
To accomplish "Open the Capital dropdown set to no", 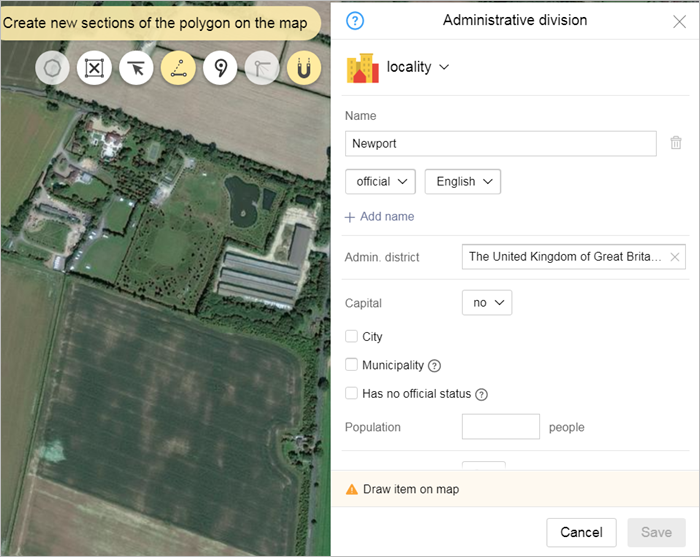I will [x=487, y=302].
